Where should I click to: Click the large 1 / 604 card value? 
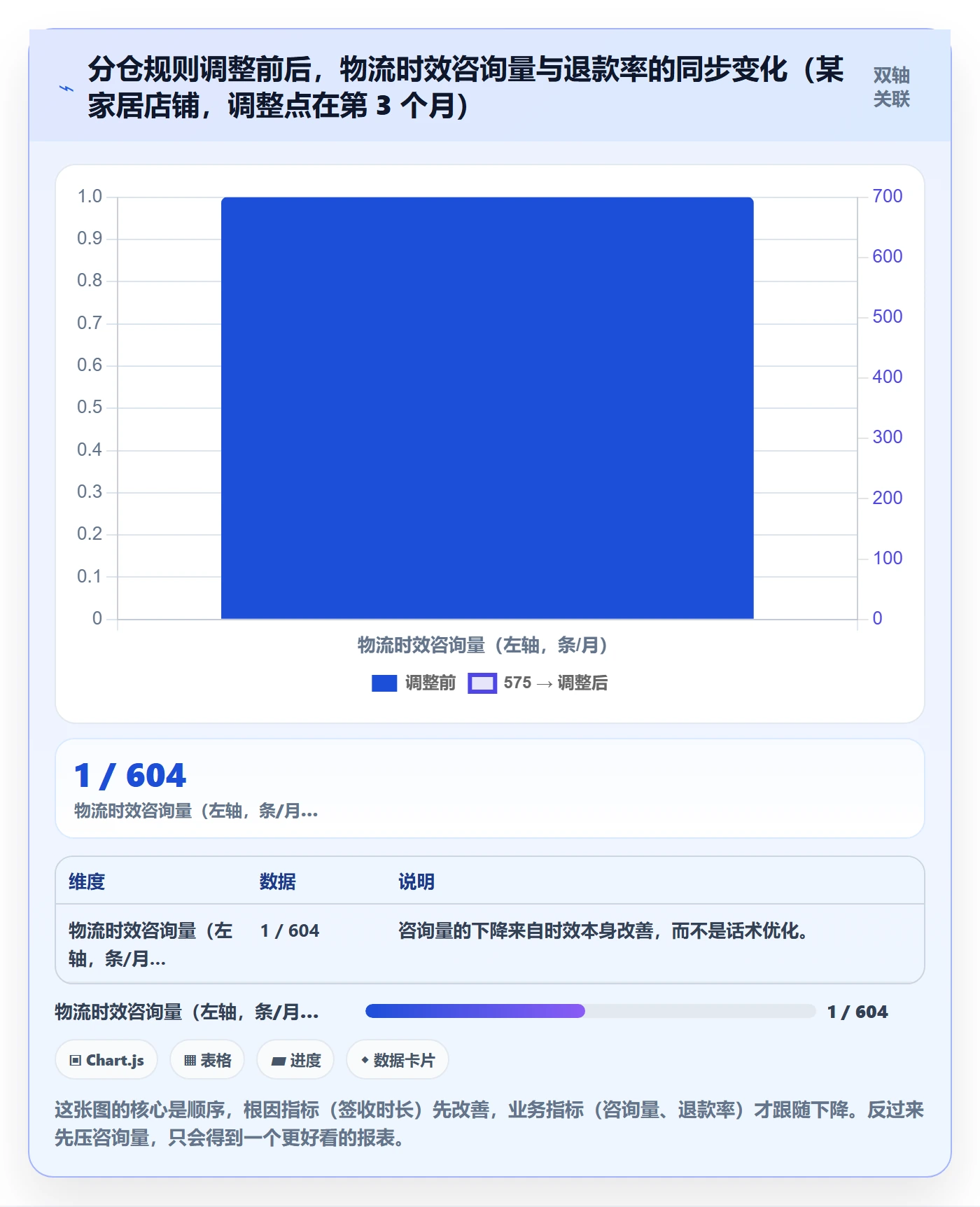pyautogui.click(x=131, y=776)
